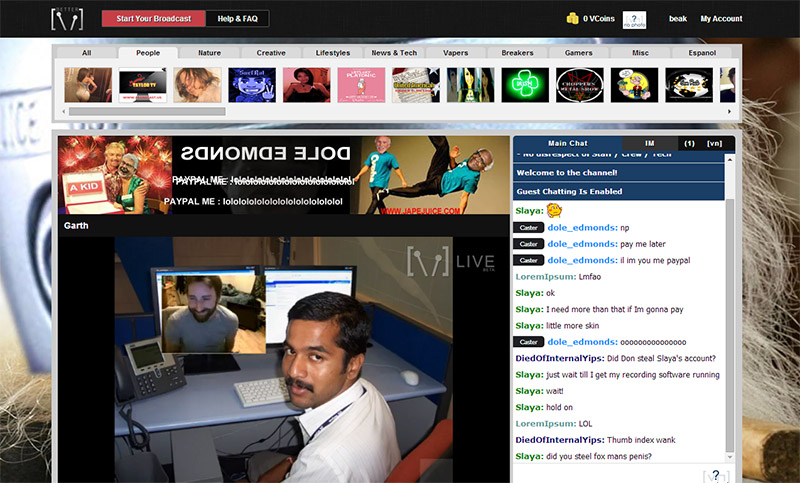This screenshot has height=483, width=800.
Task: Click the gold VCoins icon
Action: pyautogui.click(x=573, y=19)
